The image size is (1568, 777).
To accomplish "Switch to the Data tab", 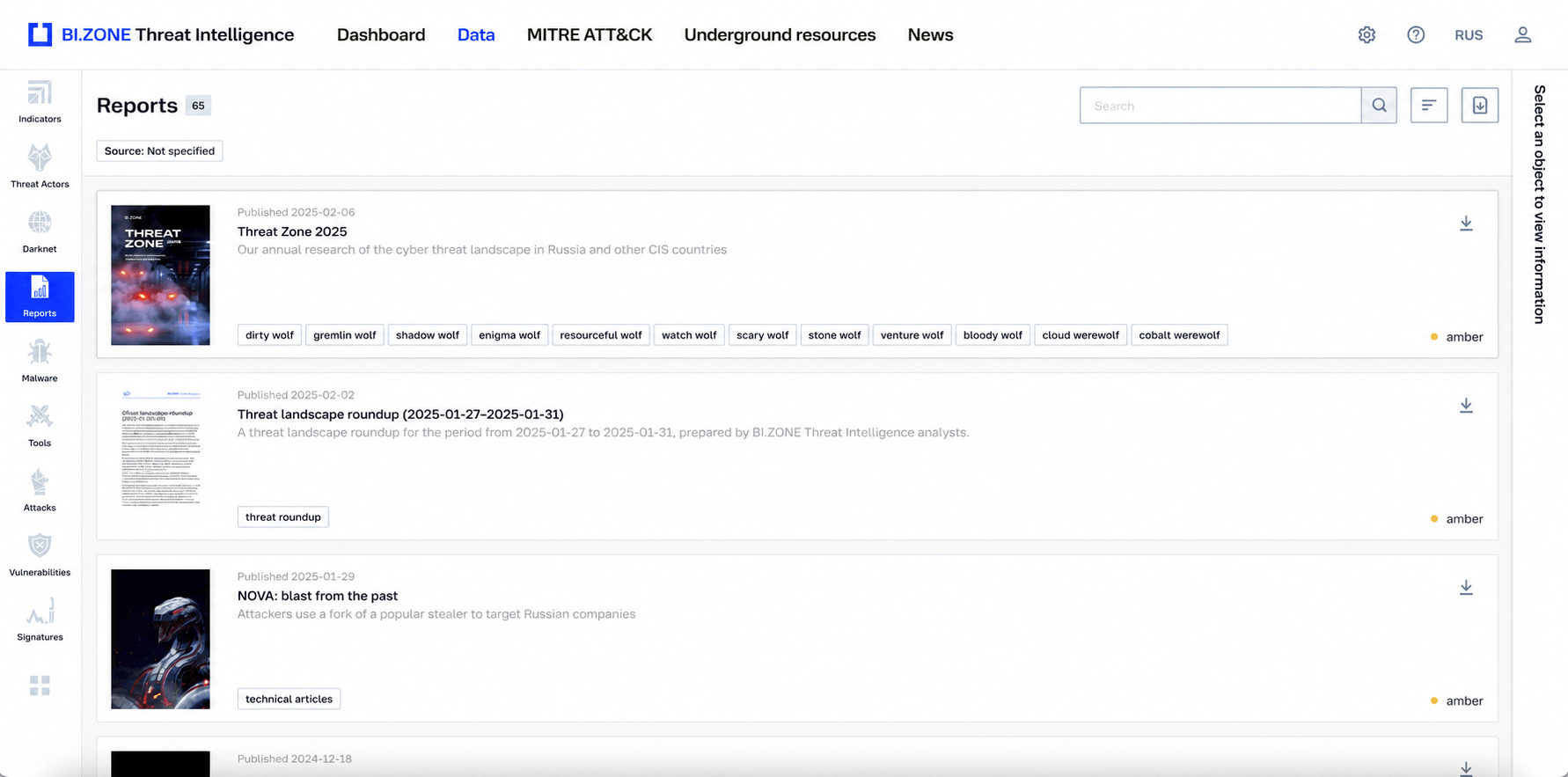I will (x=476, y=35).
